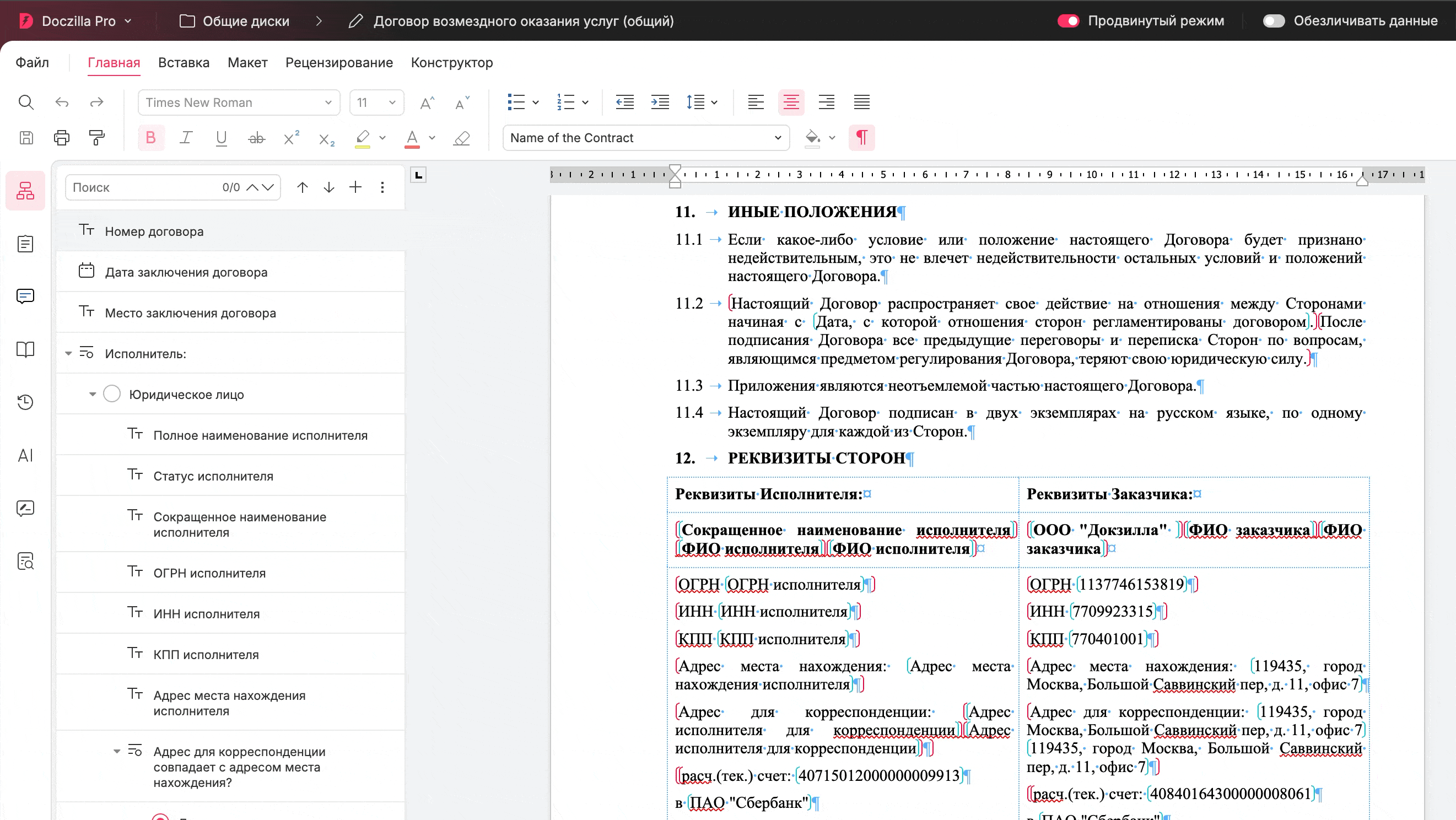
Task: Move the selected item up with arrow
Action: click(303, 187)
